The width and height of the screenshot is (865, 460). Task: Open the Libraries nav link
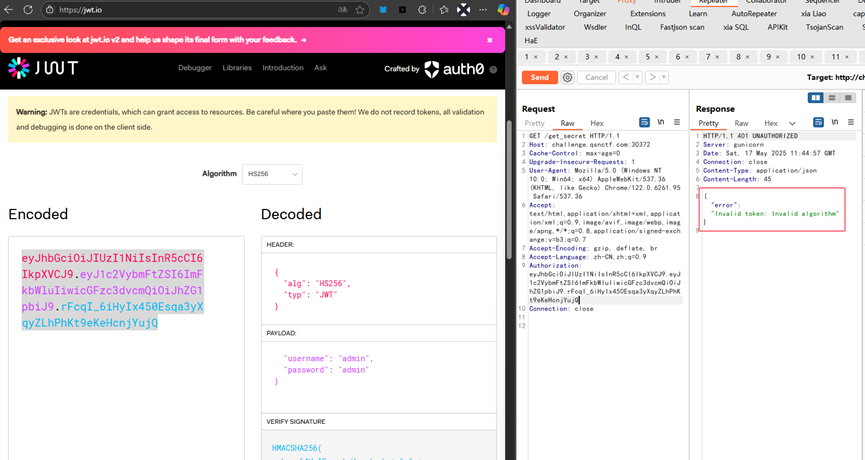click(237, 68)
